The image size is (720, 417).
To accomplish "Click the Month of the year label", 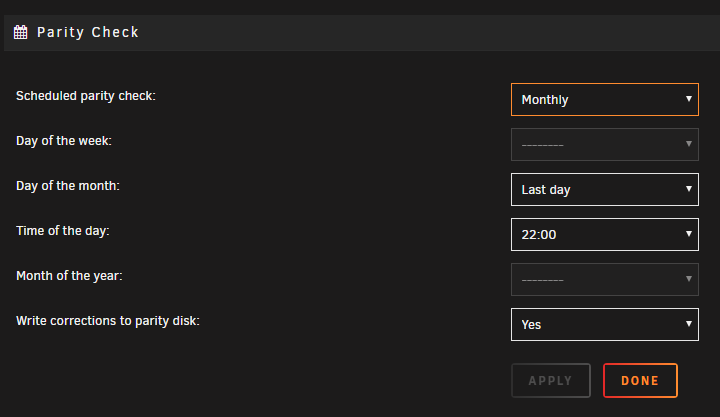I will point(69,276).
